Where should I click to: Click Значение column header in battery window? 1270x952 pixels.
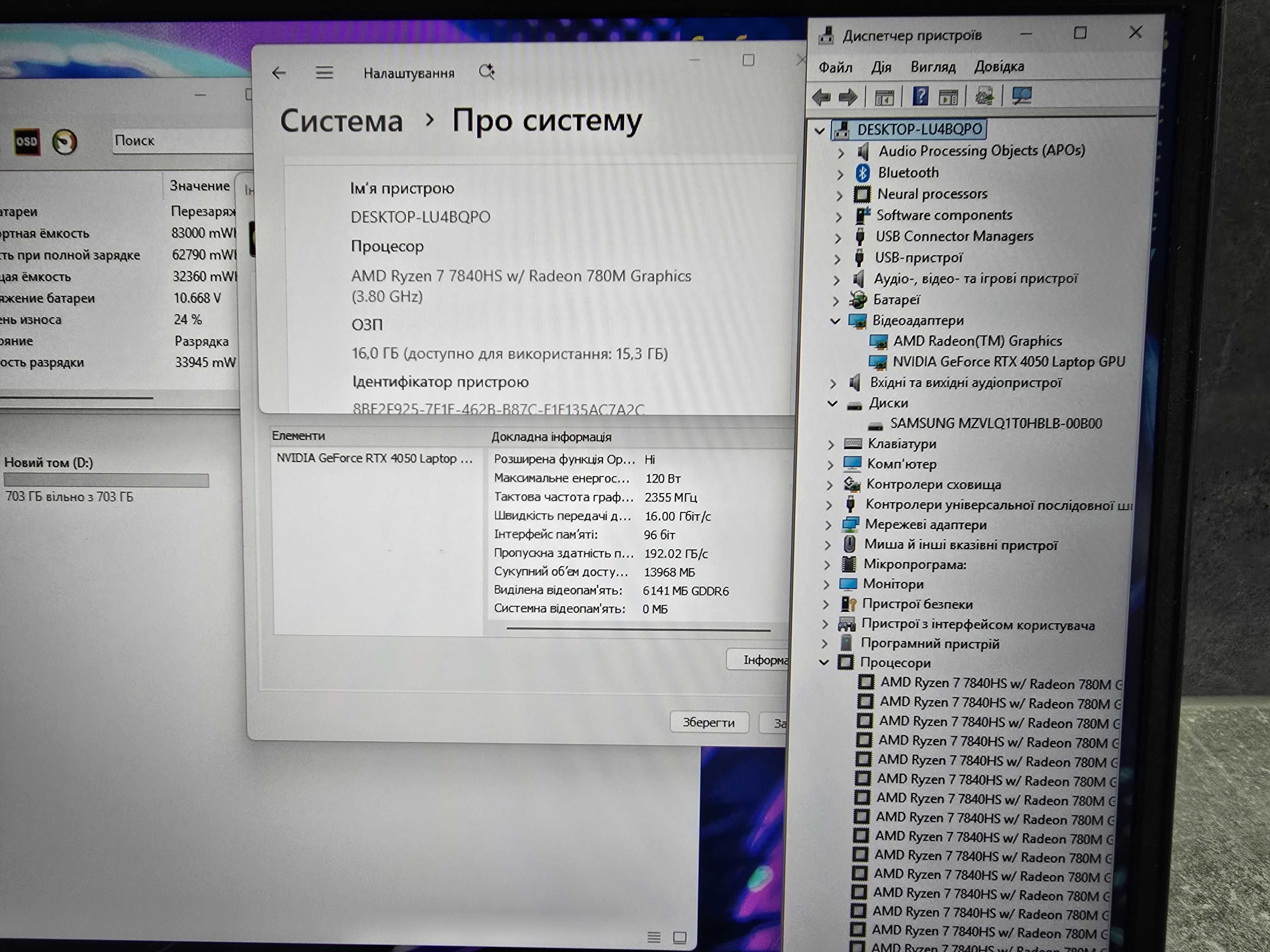tap(200, 186)
